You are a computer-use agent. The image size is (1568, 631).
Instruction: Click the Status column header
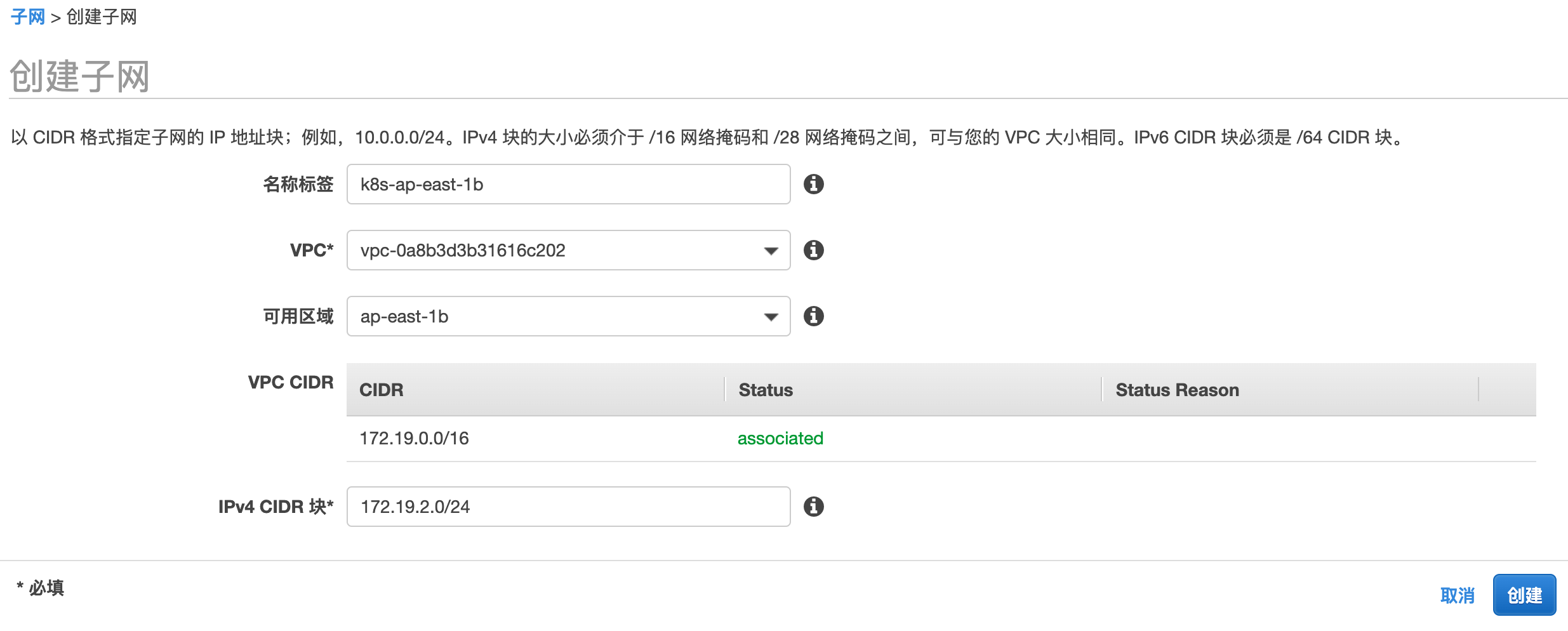(x=766, y=390)
